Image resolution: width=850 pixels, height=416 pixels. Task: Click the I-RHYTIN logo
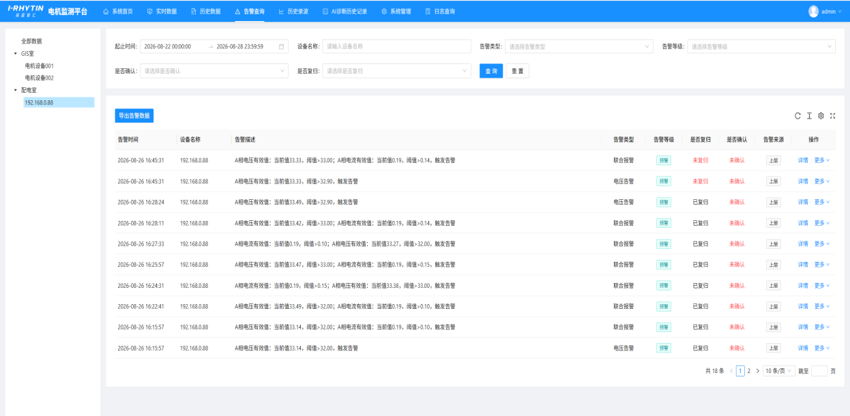25,11
